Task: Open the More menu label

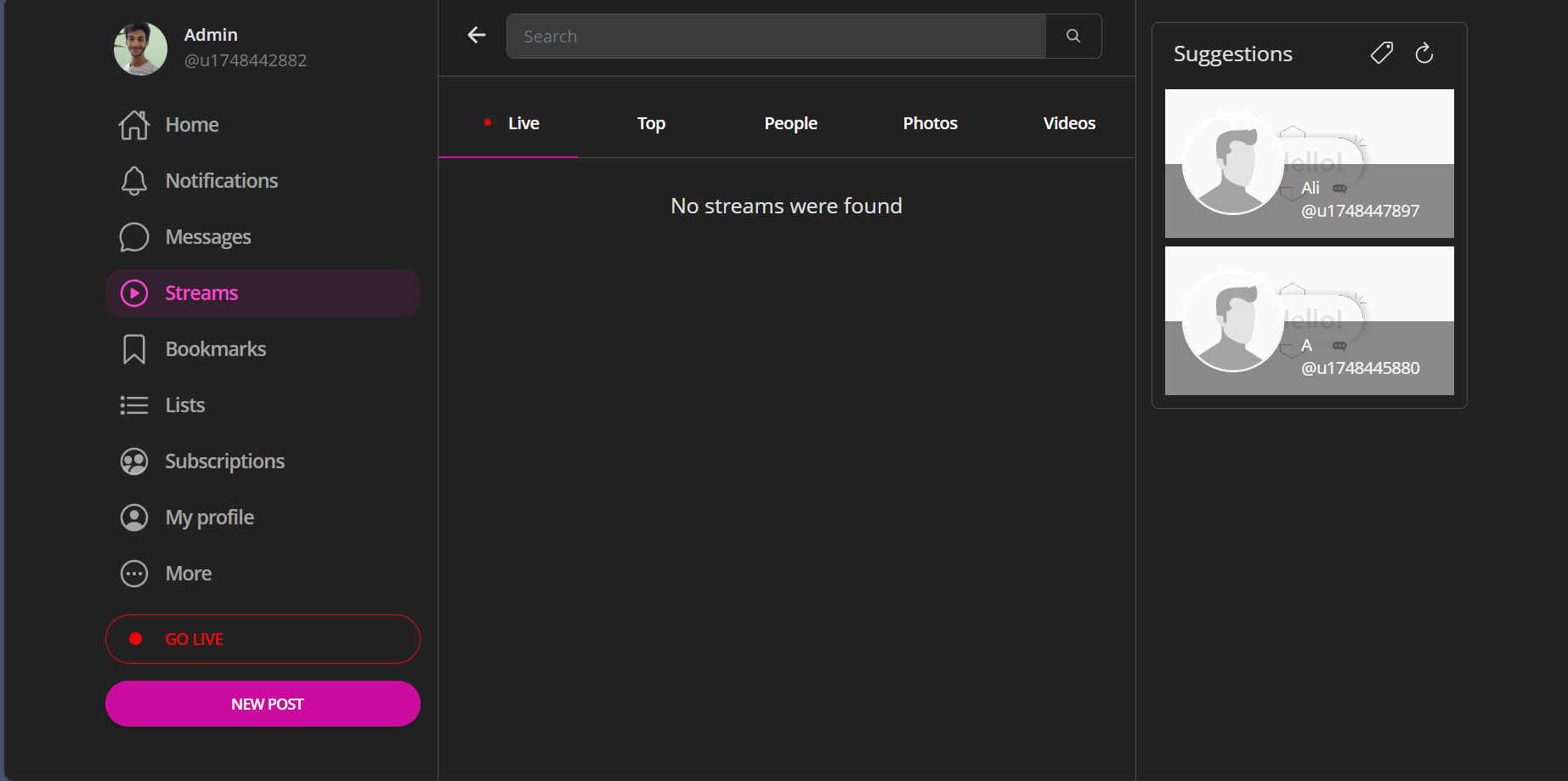Action: tap(189, 574)
